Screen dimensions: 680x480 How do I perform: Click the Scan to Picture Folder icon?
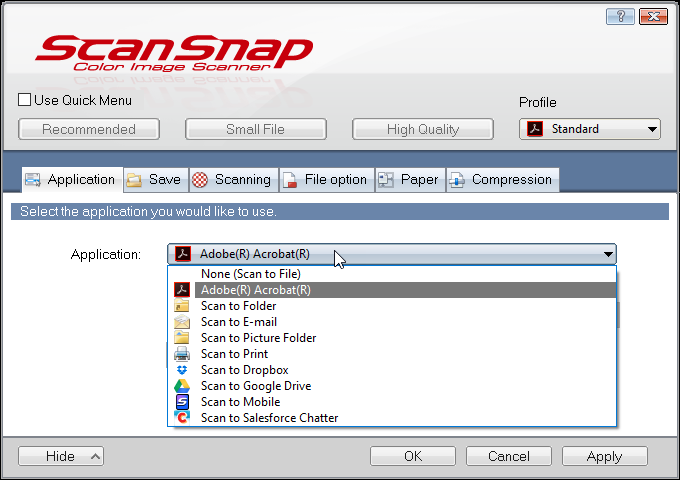(x=182, y=337)
